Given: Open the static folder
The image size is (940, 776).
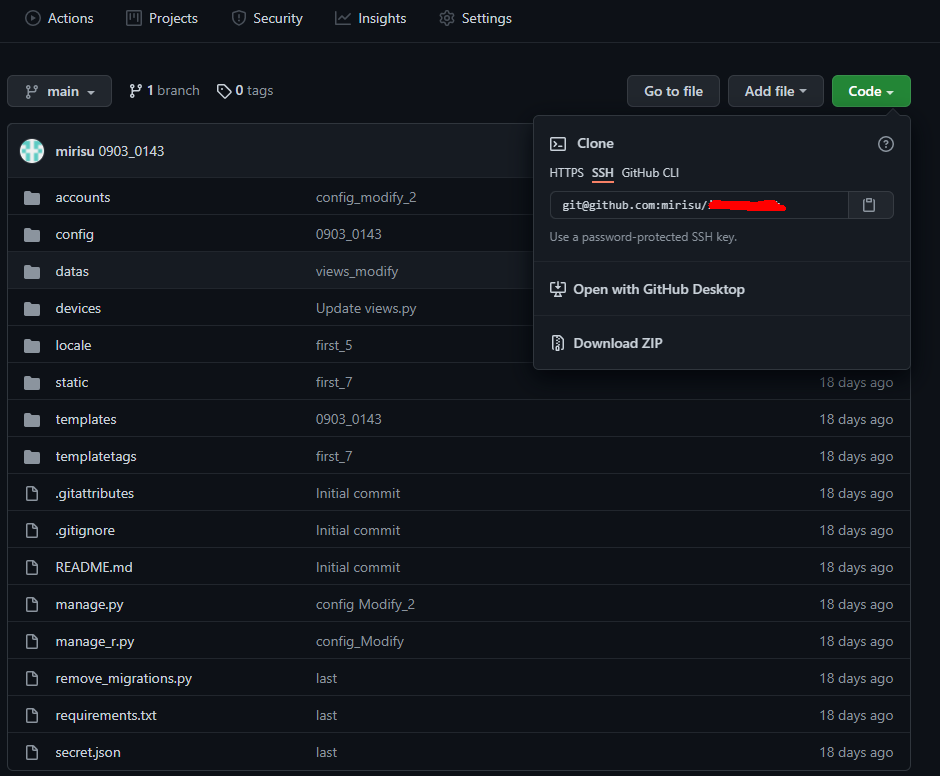Looking at the screenshot, I should (72, 383).
